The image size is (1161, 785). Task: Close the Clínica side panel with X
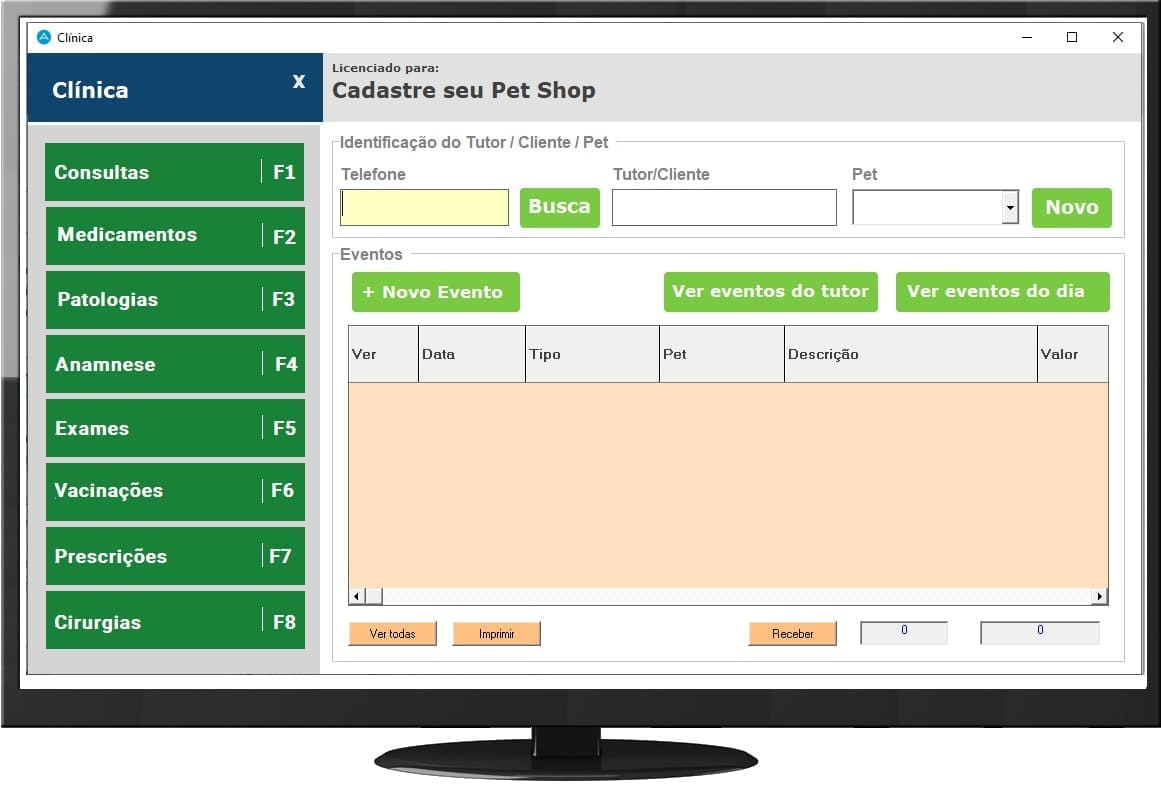tap(298, 82)
